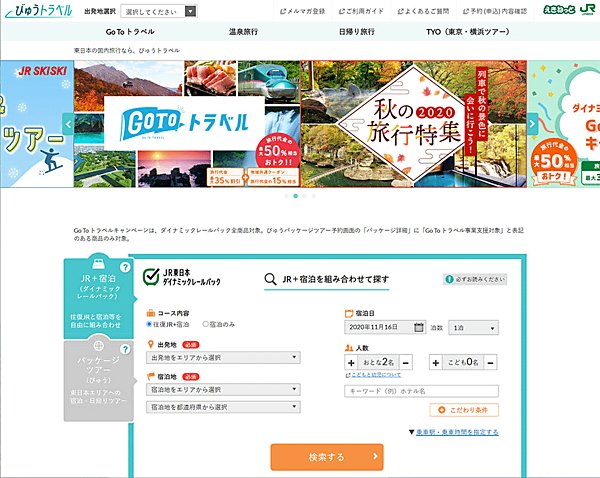Screen dimensions: 600x478
Task: Decrease child count with minus button
Action: point(491,362)
